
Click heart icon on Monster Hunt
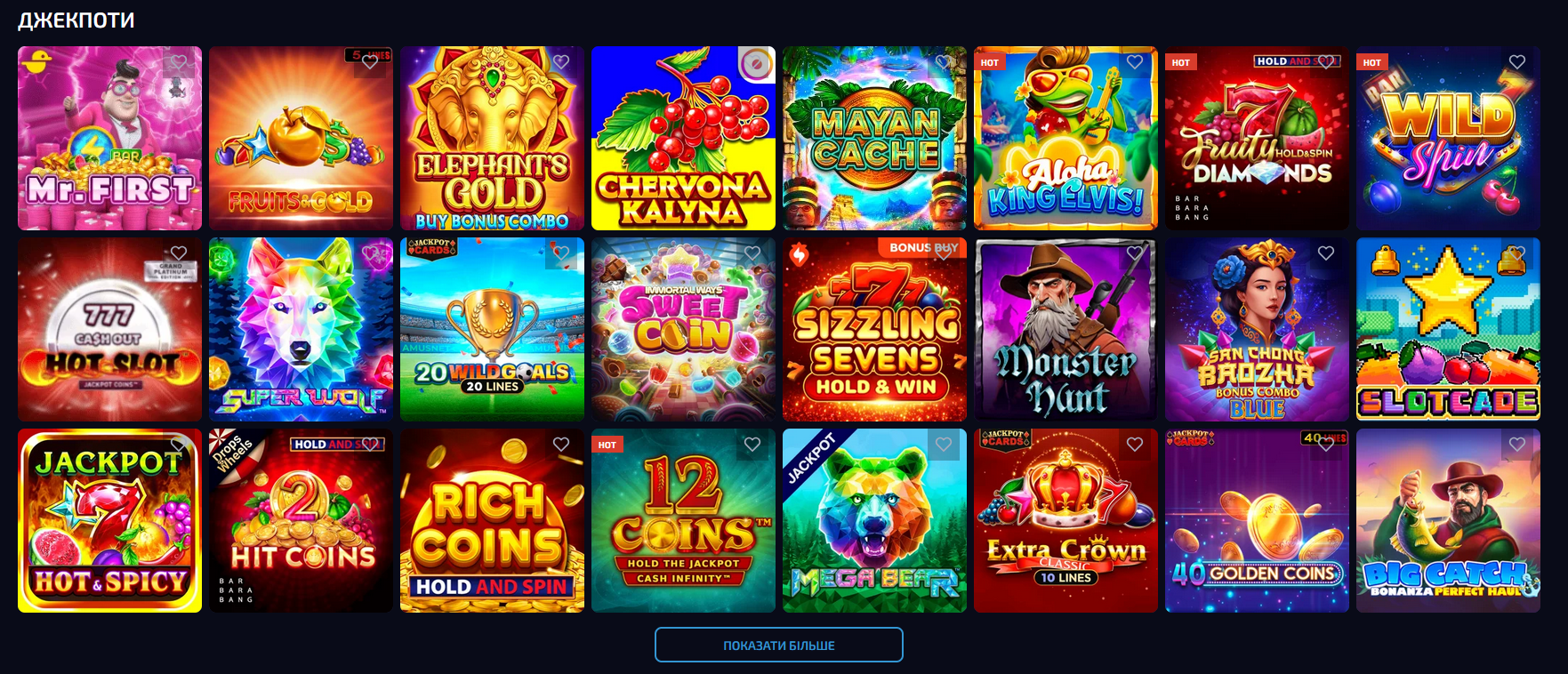pos(1135,253)
